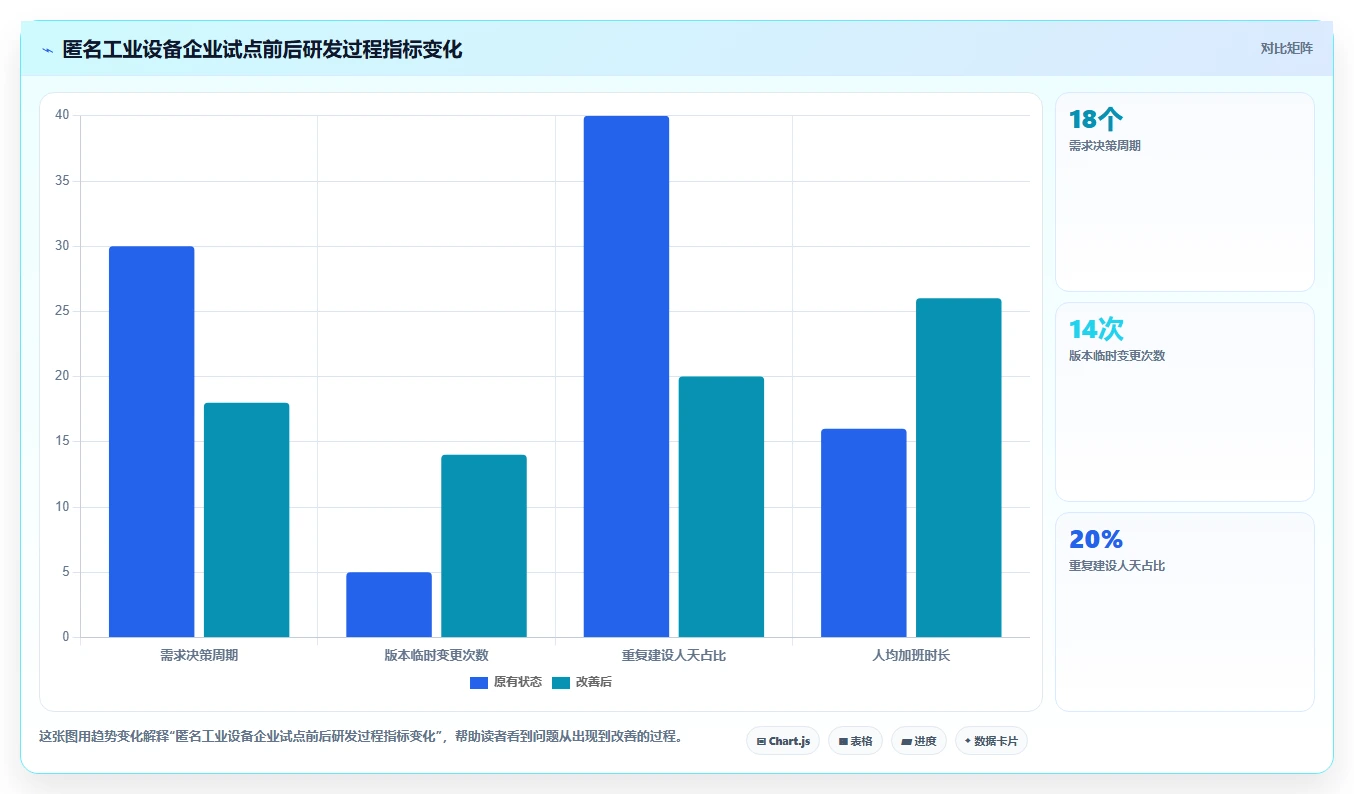1354x794 pixels.
Task: Click the chart title 匿名工业设备企业试点前后研发过程指标变化
Action: [262, 50]
